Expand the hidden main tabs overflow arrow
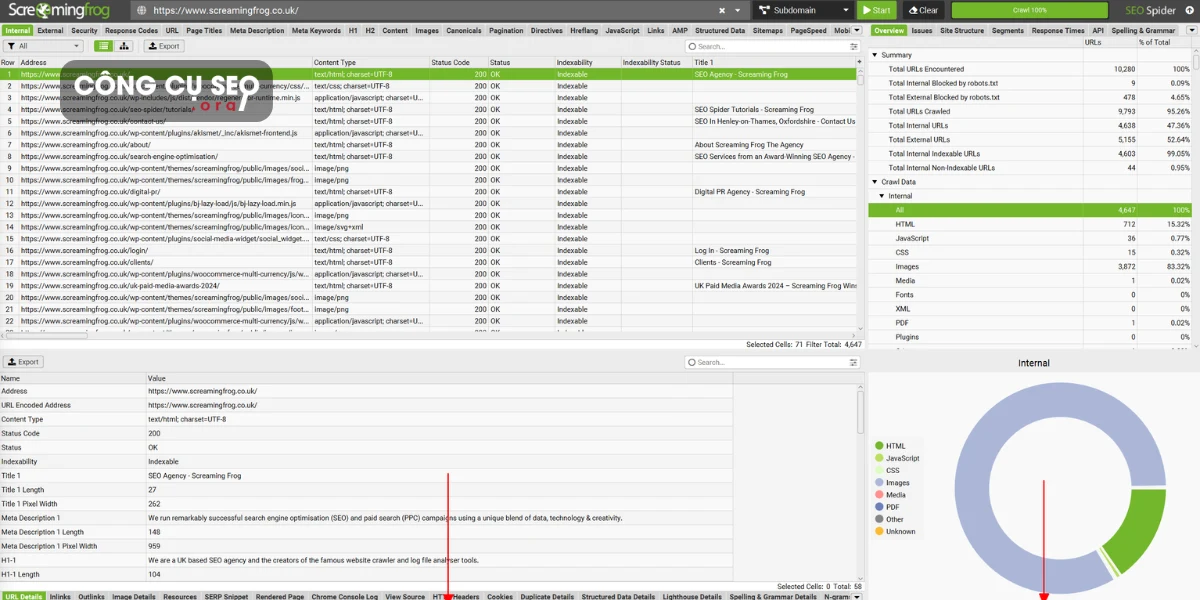This screenshot has height=600, width=1200. tap(859, 31)
